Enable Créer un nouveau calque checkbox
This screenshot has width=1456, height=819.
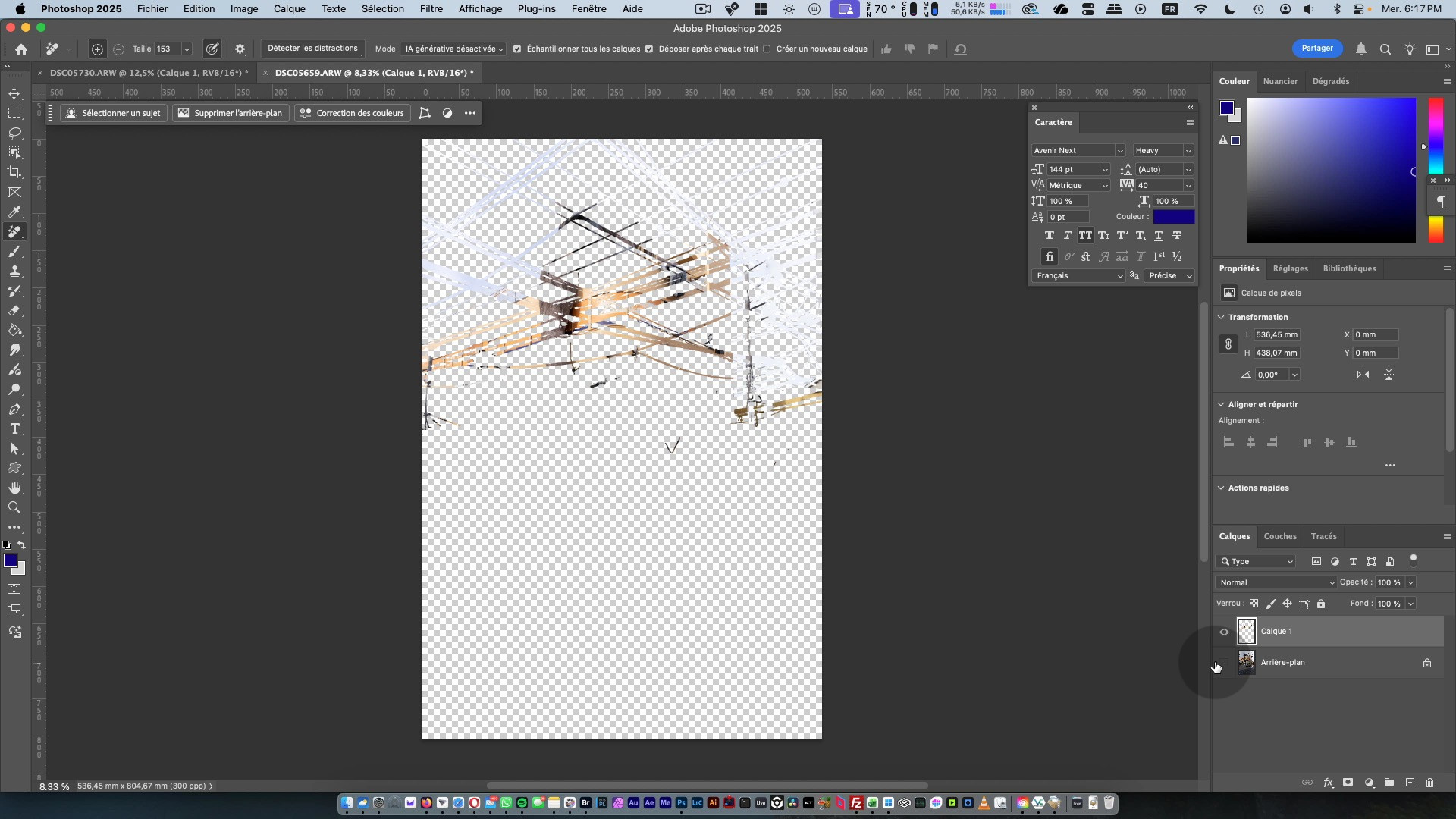click(x=767, y=49)
